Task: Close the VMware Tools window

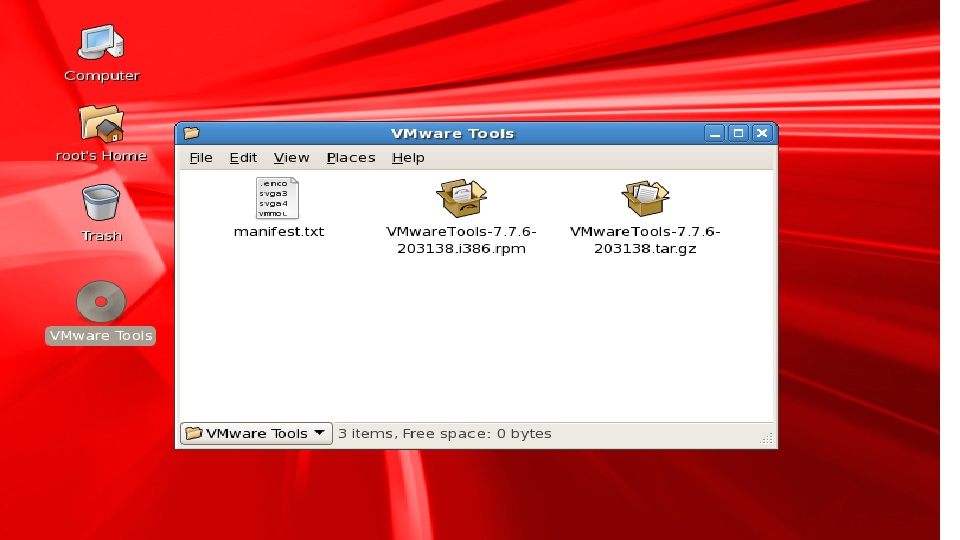Action: click(x=762, y=133)
